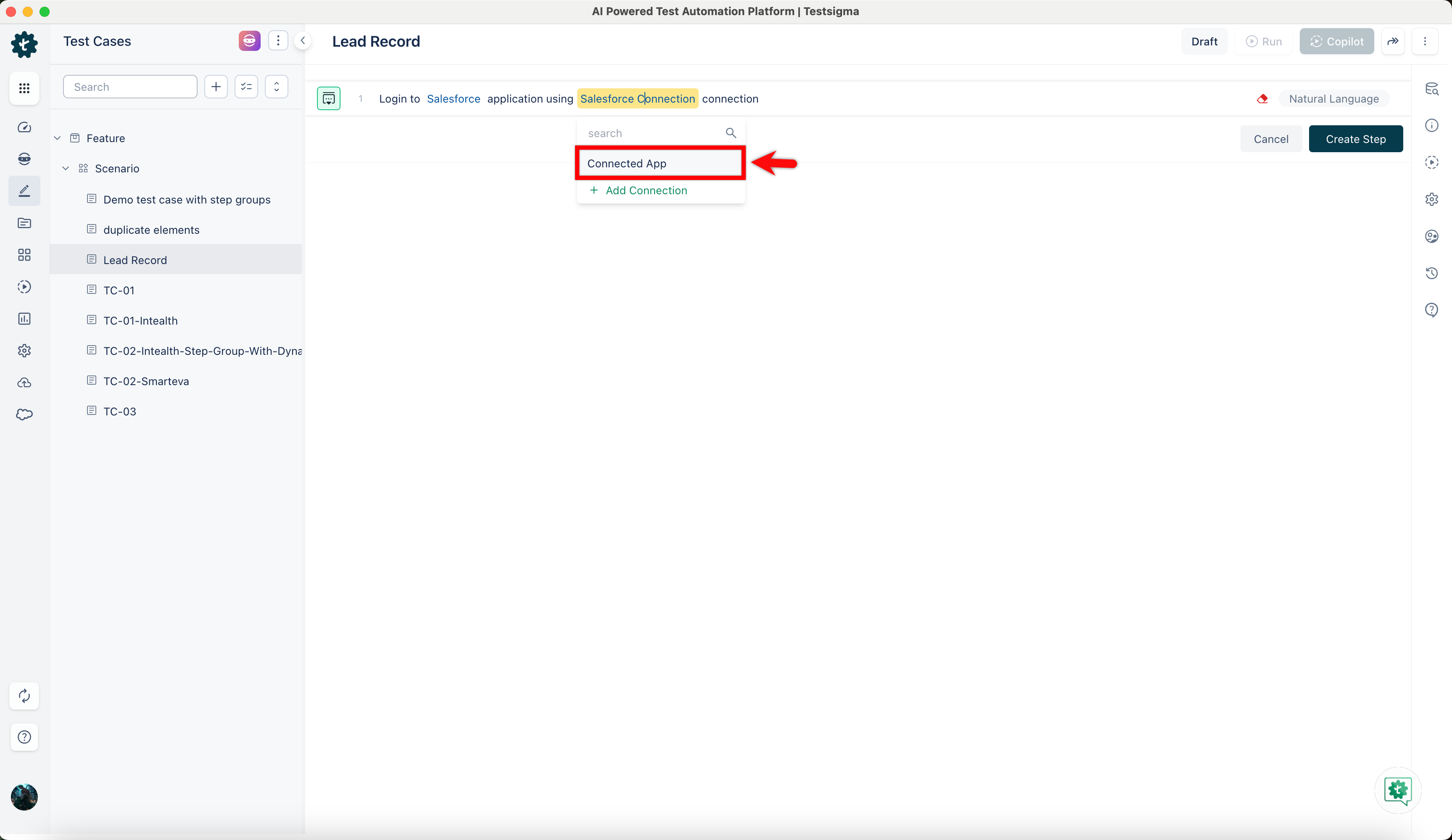
Task: Collapse the Test Cases side panel
Action: pyautogui.click(x=303, y=41)
